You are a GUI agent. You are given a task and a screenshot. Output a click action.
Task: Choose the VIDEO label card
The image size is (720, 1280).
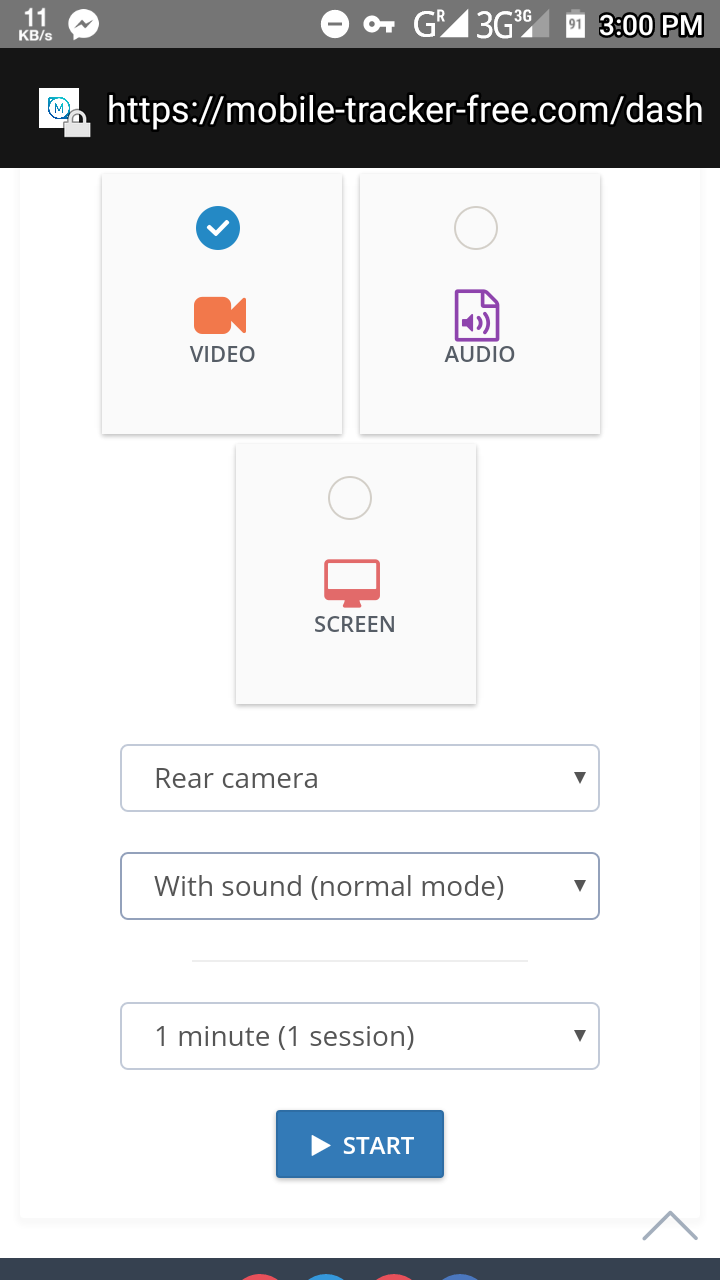[x=222, y=354]
